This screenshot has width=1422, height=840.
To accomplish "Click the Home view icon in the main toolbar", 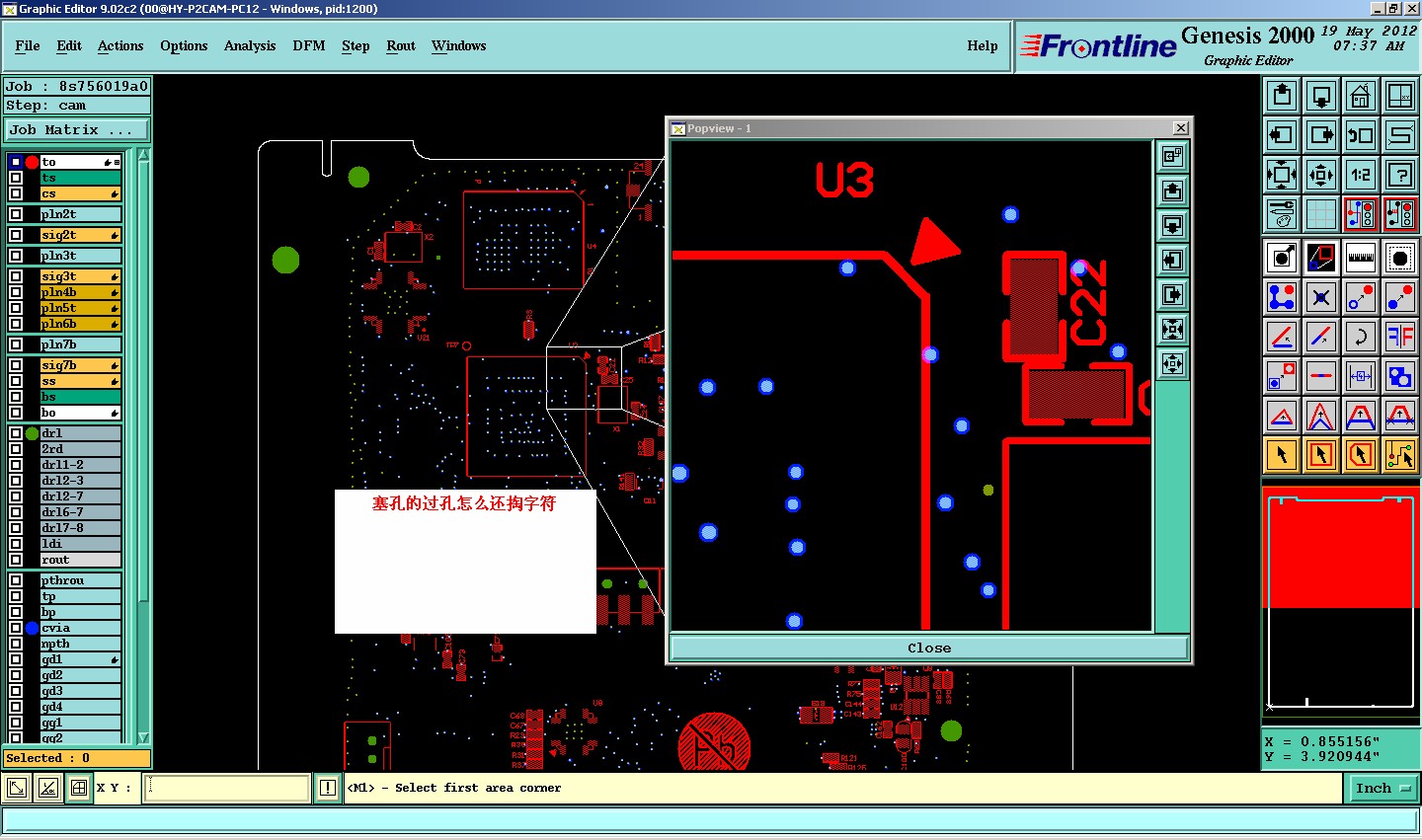I will click(1361, 96).
